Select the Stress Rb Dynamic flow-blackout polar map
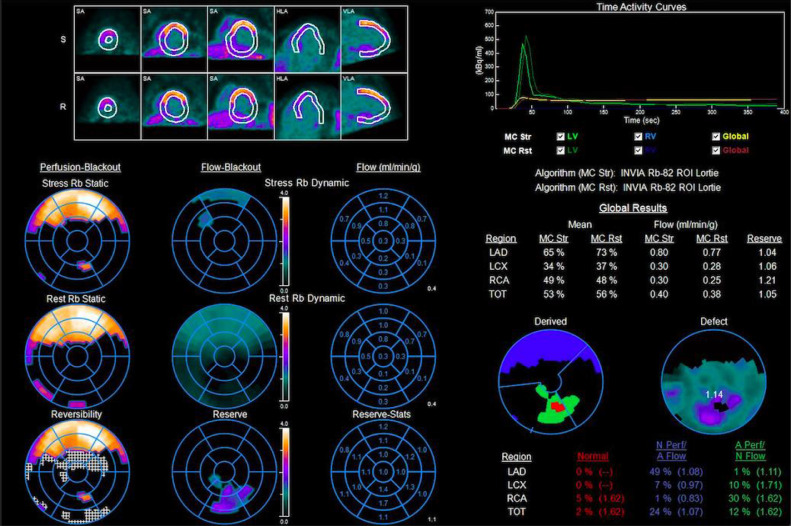Screen dimensions: 791x526 click(224, 241)
